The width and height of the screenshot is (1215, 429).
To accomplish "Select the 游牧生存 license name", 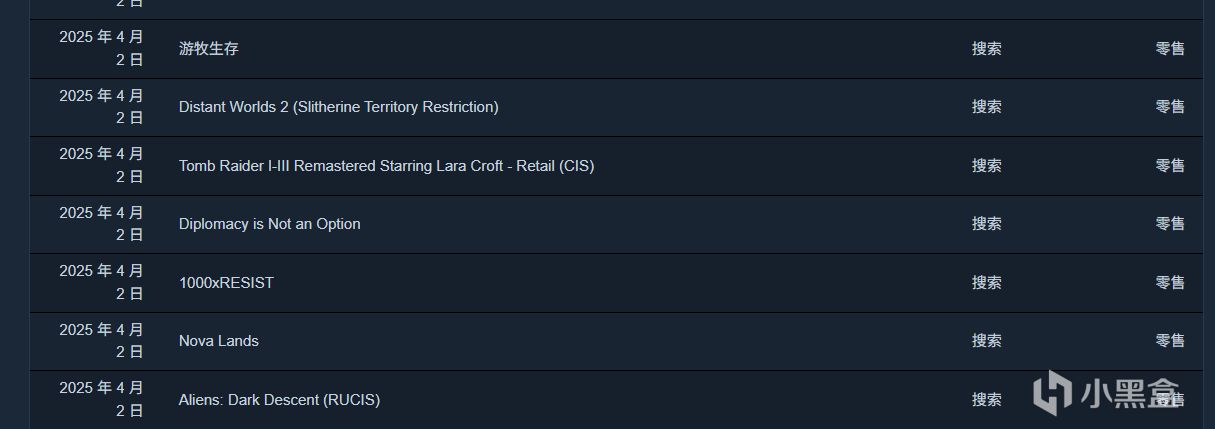I will 209,48.
